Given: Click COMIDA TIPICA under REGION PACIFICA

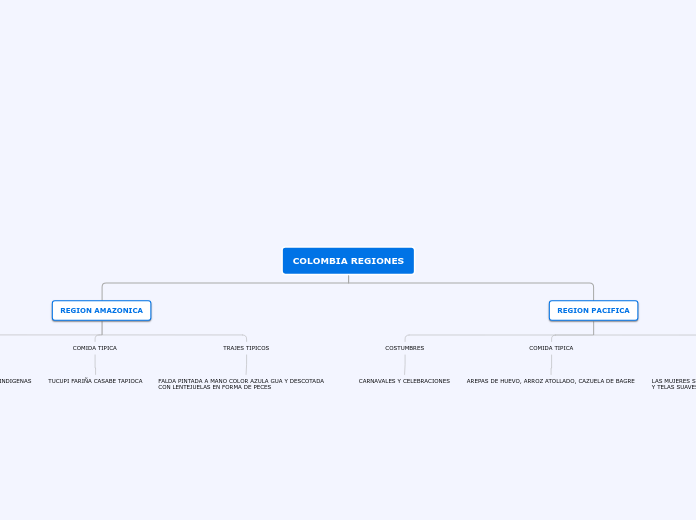Looking at the screenshot, I should tap(551, 348).
